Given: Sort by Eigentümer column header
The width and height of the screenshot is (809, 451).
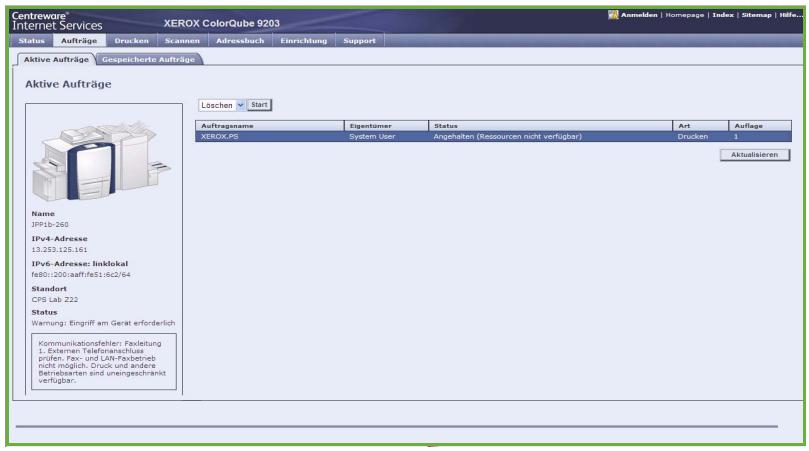Looking at the screenshot, I should [x=386, y=125].
